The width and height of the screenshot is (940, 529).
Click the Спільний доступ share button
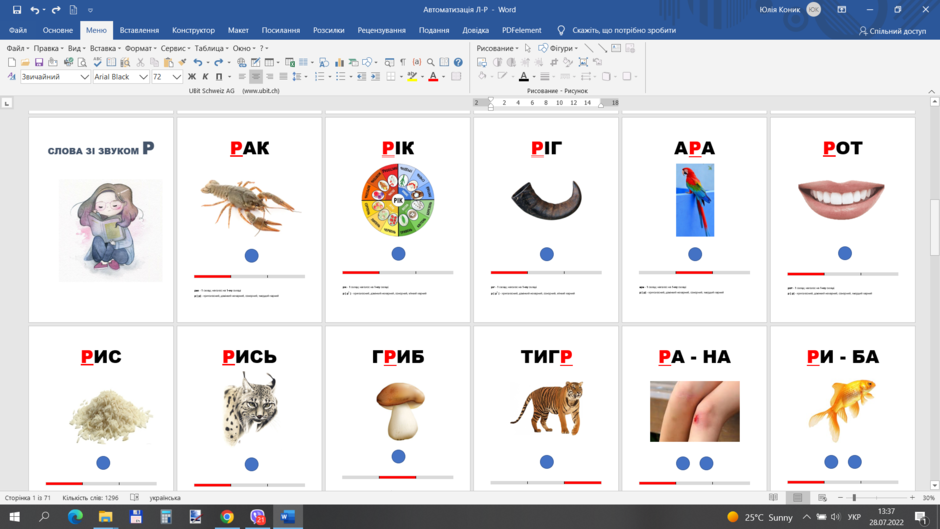[892, 31]
